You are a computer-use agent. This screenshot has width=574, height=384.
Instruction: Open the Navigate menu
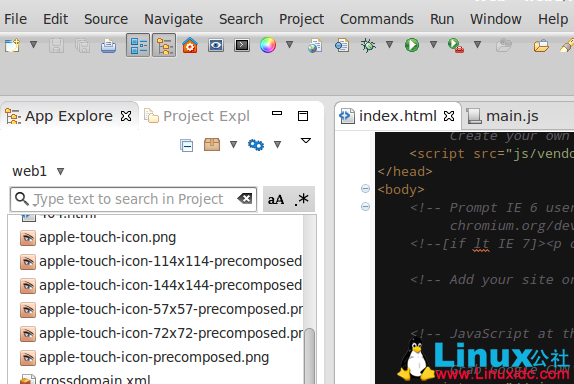point(174,19)
